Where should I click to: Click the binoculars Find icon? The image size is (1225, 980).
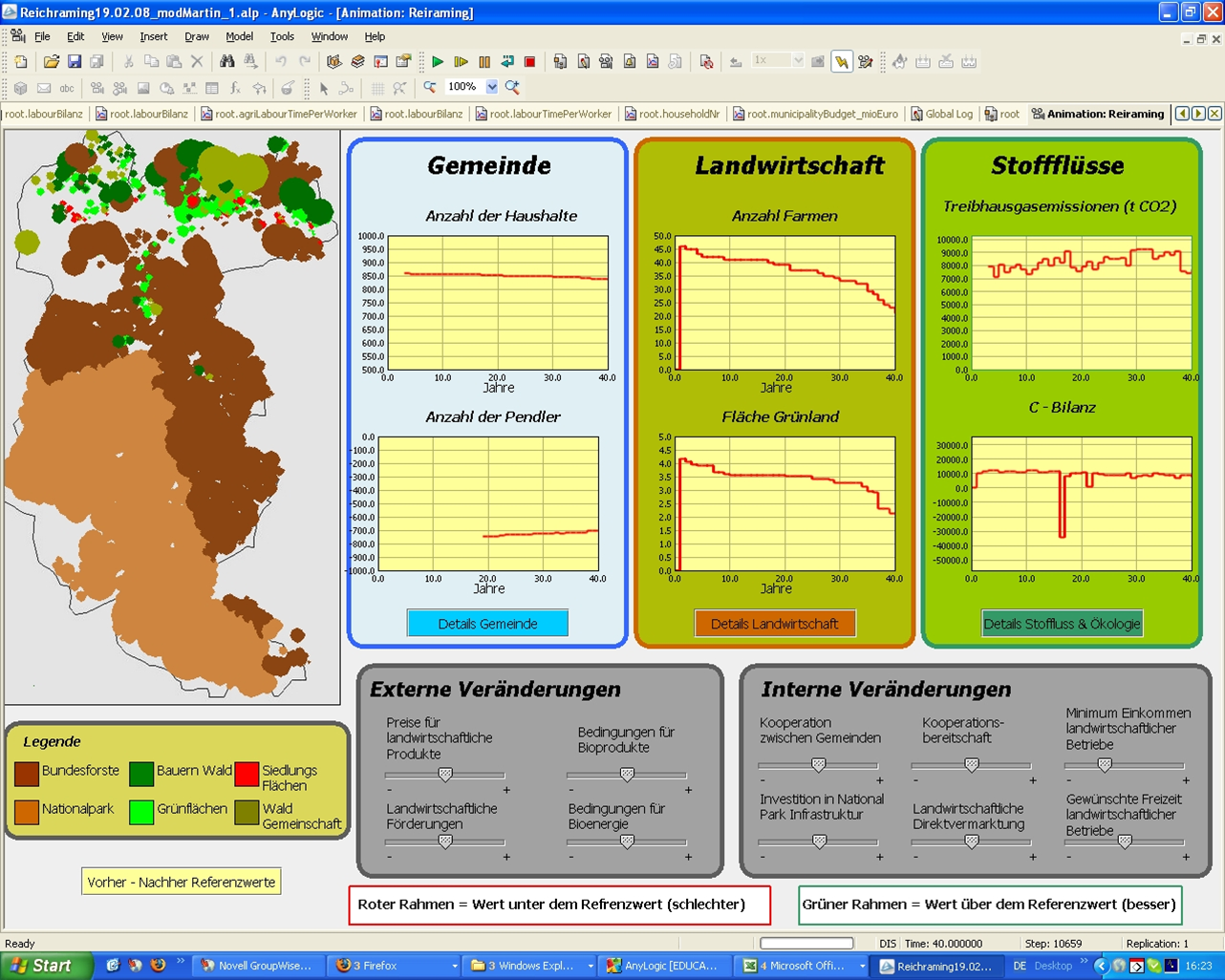point(227,62)
